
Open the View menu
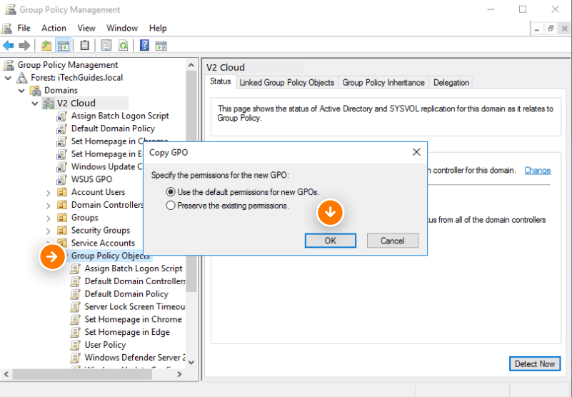(86, 28)
